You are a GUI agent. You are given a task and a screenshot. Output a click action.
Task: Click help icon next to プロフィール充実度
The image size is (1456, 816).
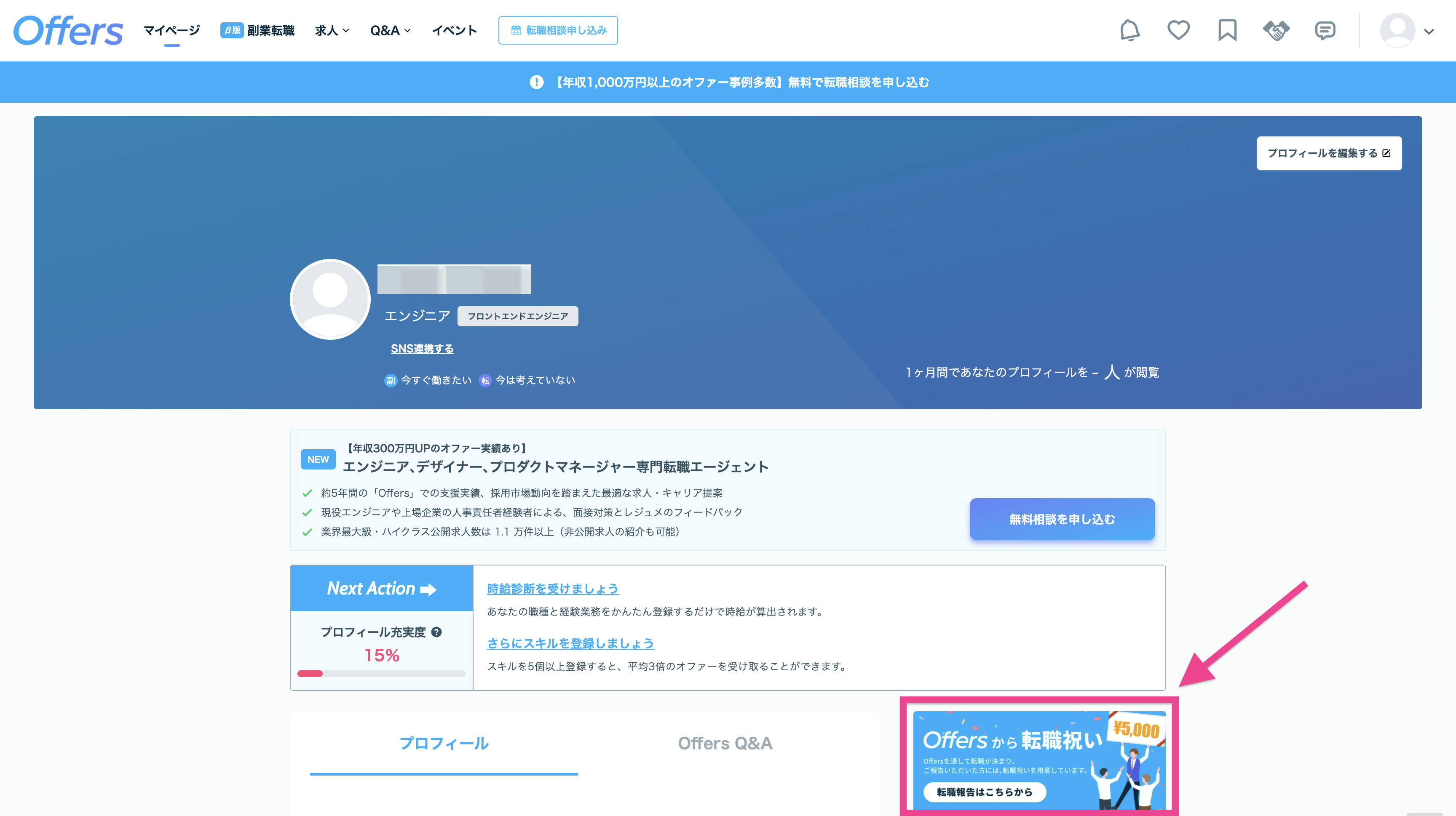(436, 632)
